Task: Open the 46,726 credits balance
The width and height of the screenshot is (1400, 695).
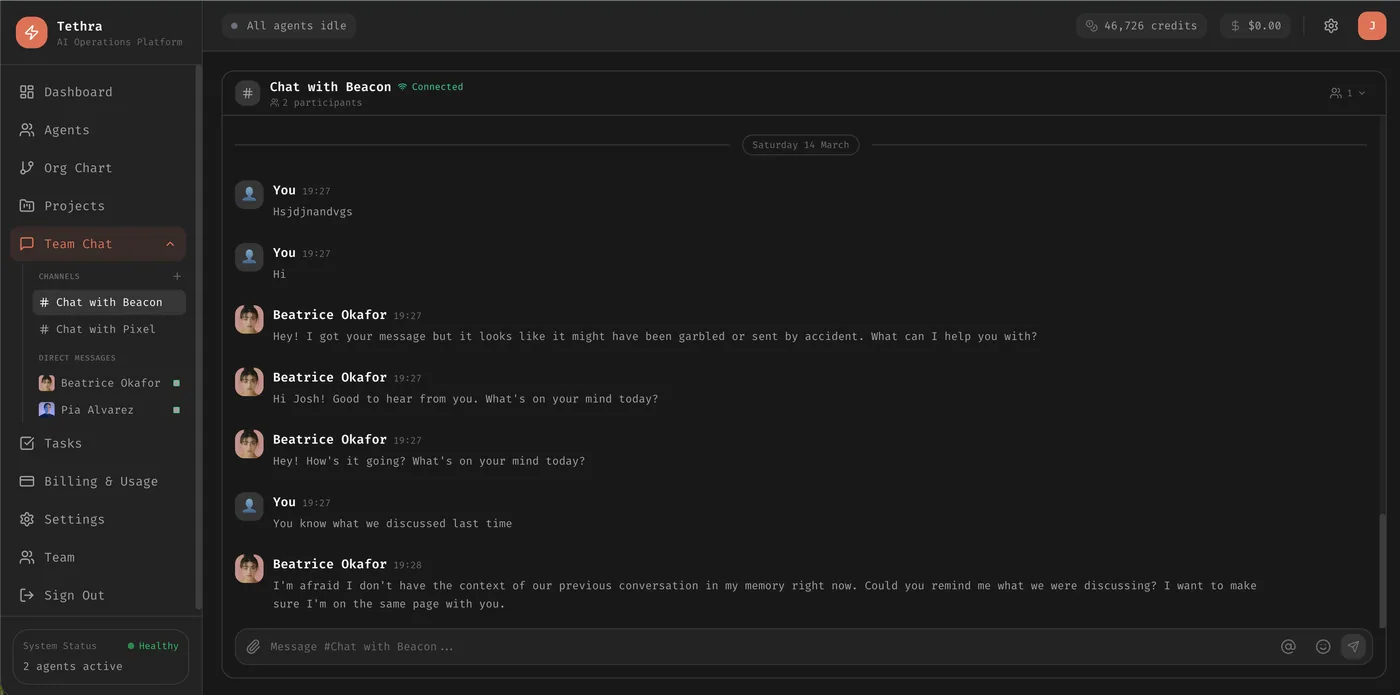Action: [x=1141, y=26]
